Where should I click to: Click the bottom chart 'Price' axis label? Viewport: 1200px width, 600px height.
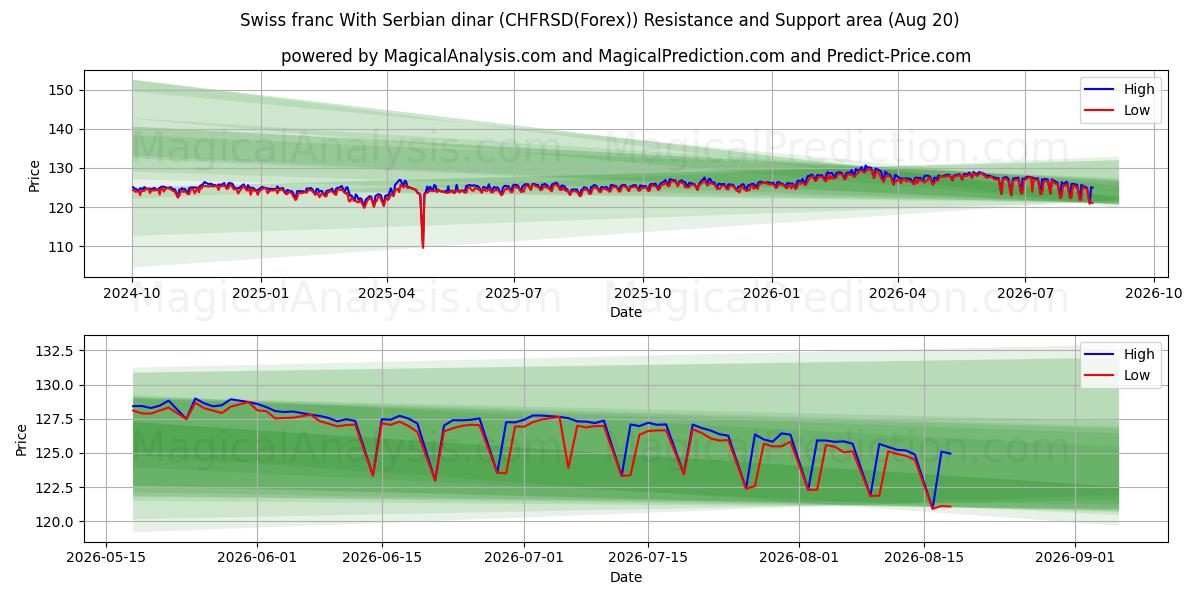(22, 439)
